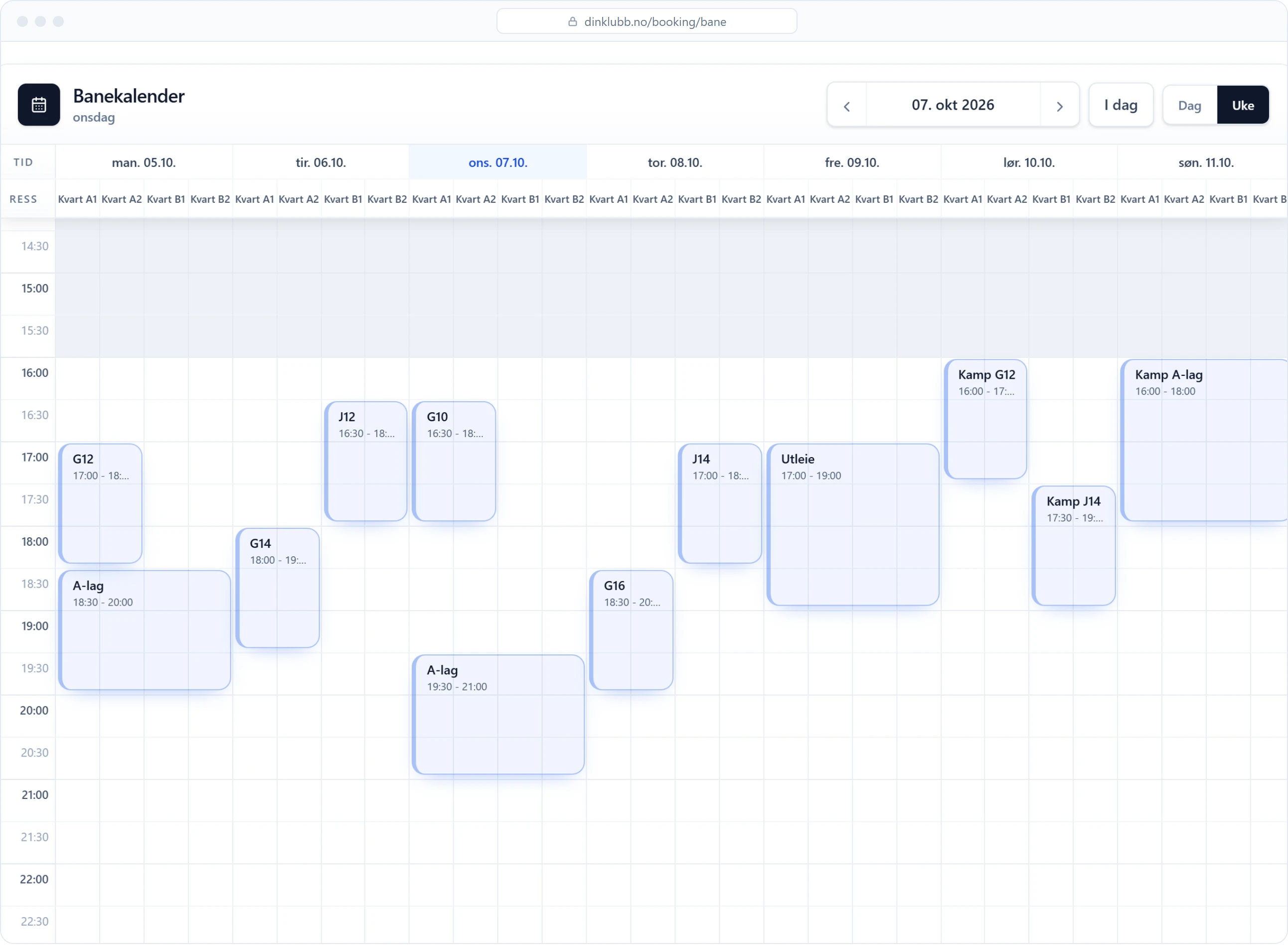Open the G16 18:30 booking
This screenshot has height=945, width=1288.
[x=631, y=630]
